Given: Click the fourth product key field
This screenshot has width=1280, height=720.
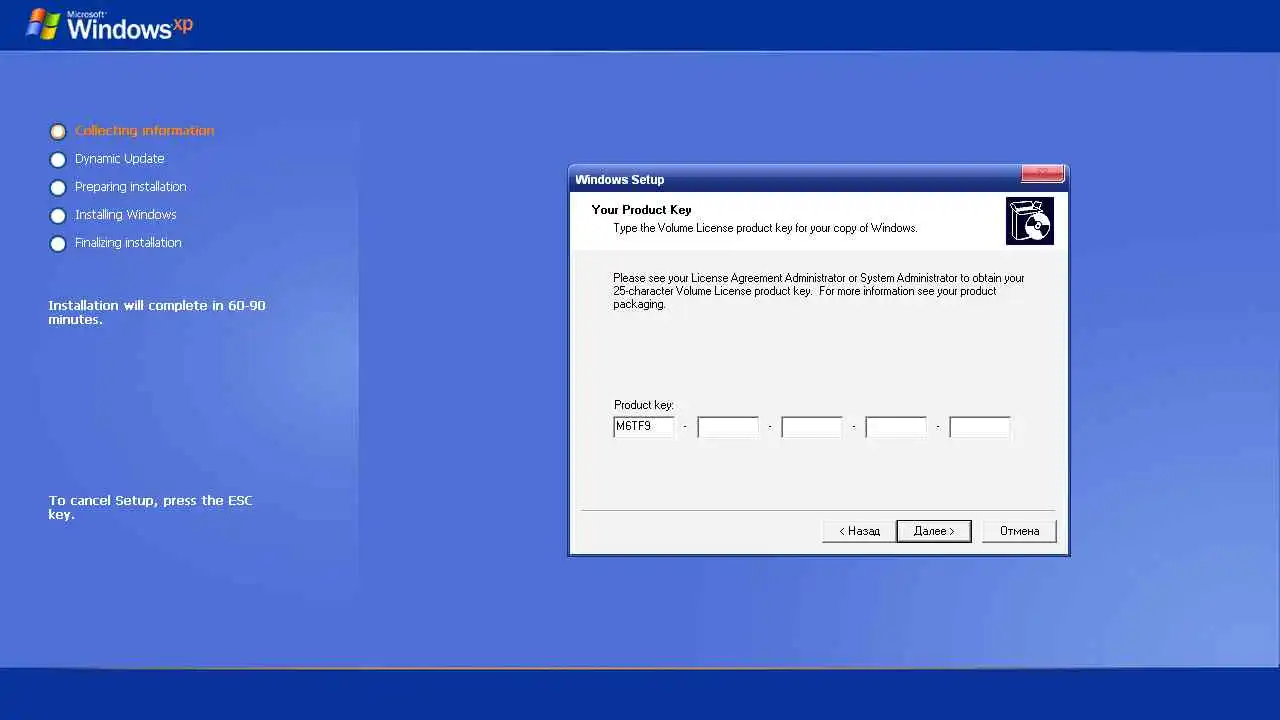Looking at the screenshot, I should coord(896,427).
